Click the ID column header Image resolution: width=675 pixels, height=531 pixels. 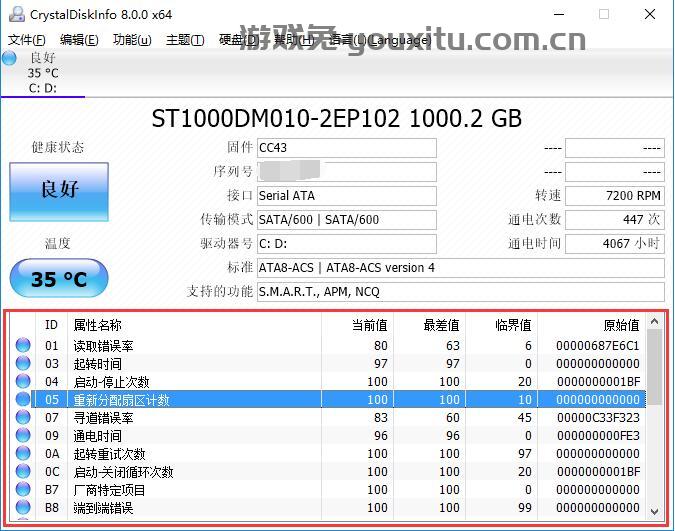(51, 325)
